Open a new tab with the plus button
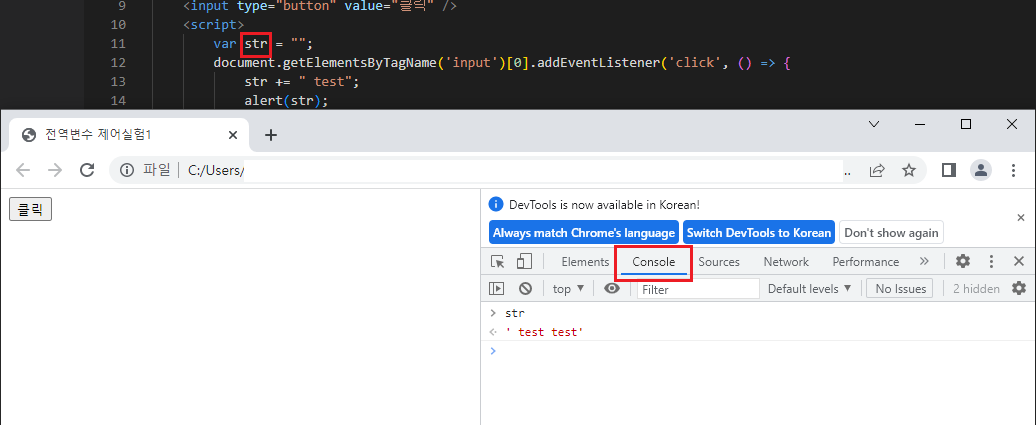Screen dimensions: 1036x425 (271, 135)
